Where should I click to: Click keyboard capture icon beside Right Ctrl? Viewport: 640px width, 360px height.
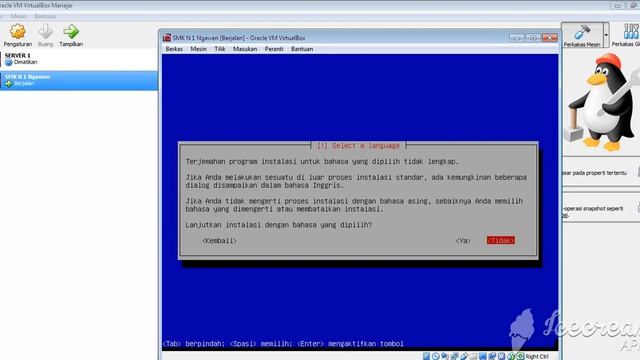520,356
